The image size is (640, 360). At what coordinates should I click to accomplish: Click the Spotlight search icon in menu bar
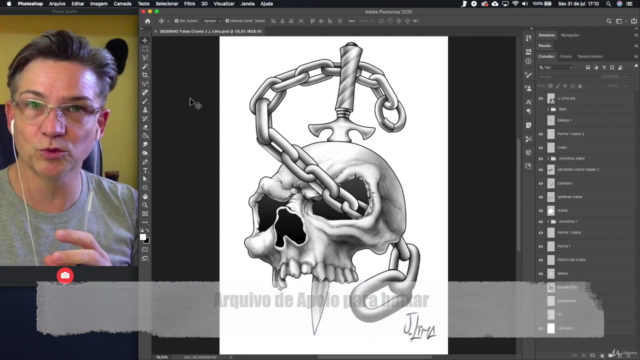[609, 4]
